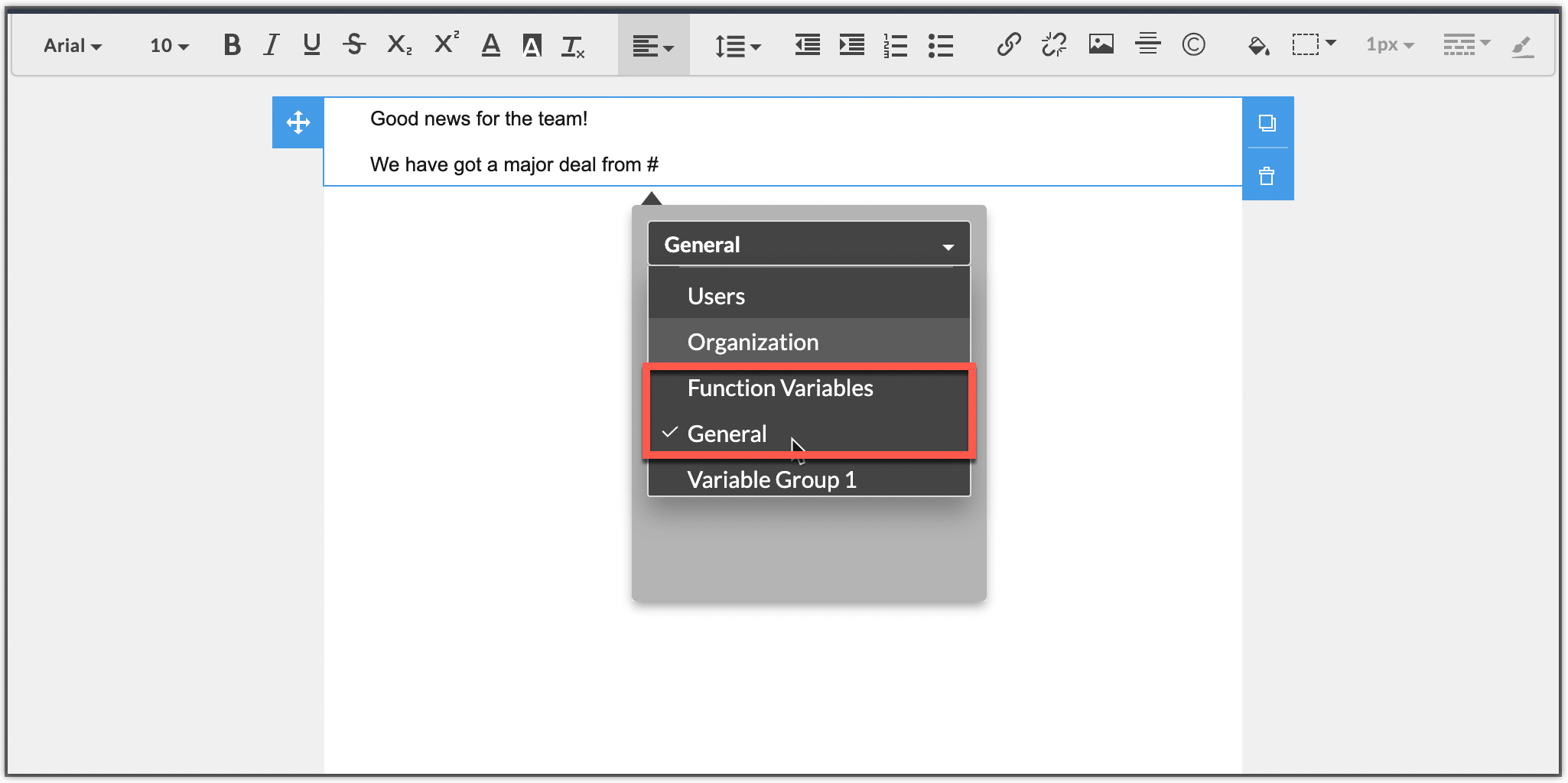Screen dimensions: 1568x783
Task: Duplicate the text block with copy icon
Action: 1267,122
